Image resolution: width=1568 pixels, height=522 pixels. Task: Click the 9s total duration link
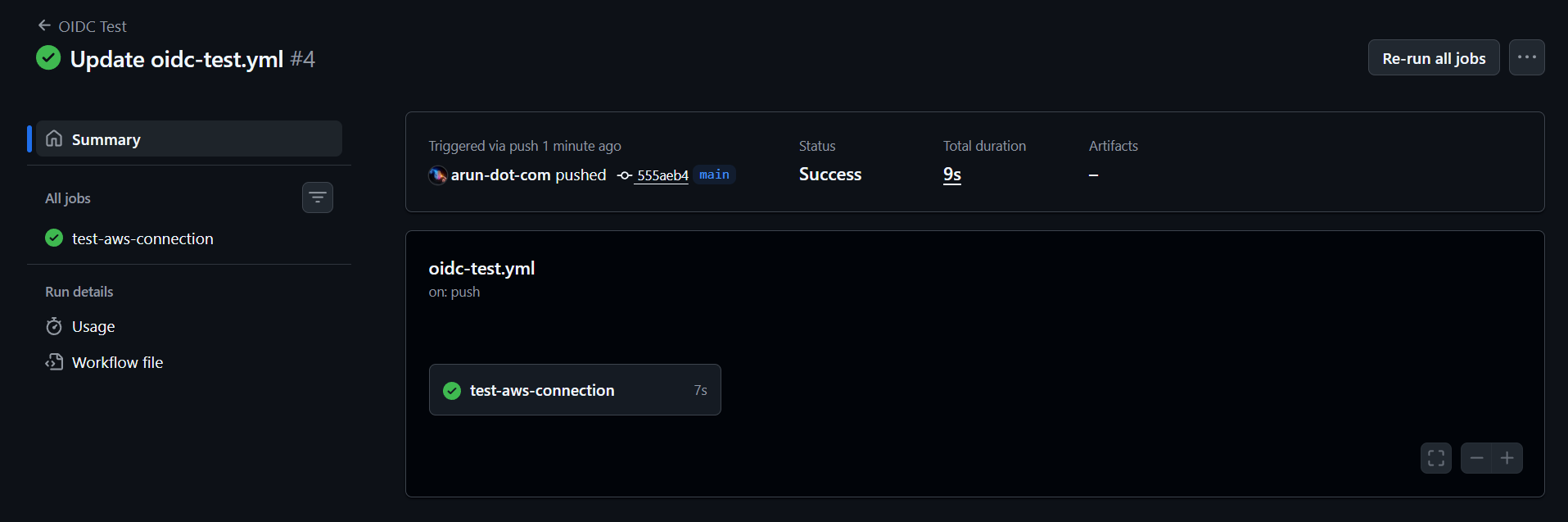952,175
